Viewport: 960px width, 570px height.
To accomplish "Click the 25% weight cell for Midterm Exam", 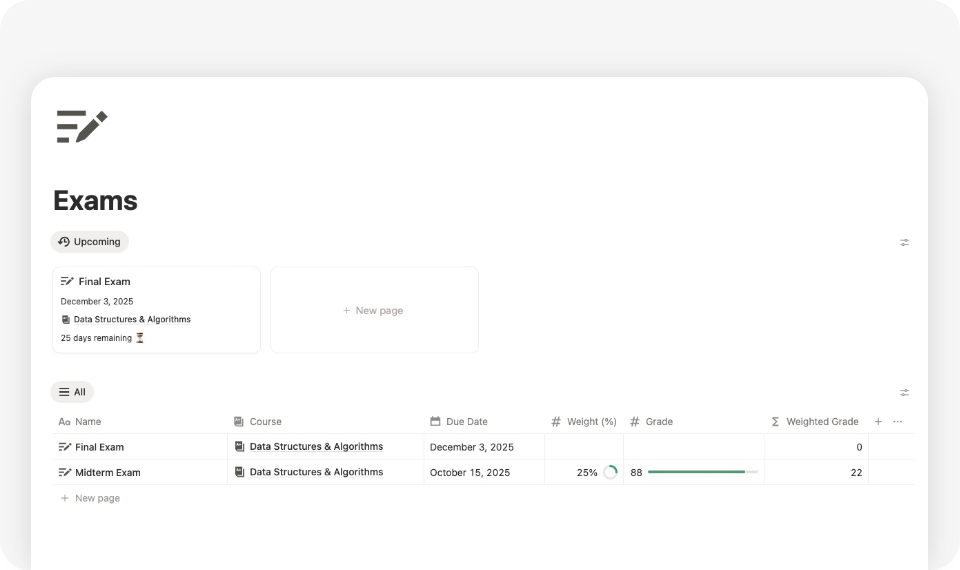I will (584, 473).
